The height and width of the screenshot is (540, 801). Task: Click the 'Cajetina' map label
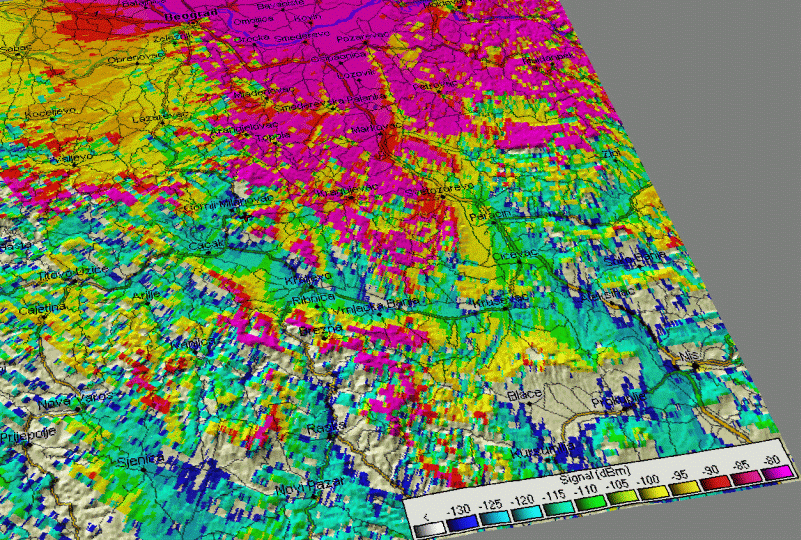(42, 308)
